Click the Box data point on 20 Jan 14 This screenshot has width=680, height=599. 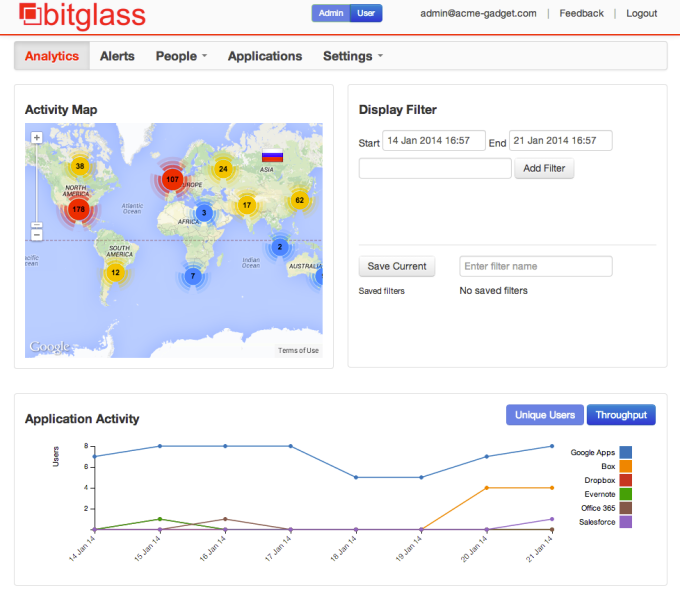point(487,488)
